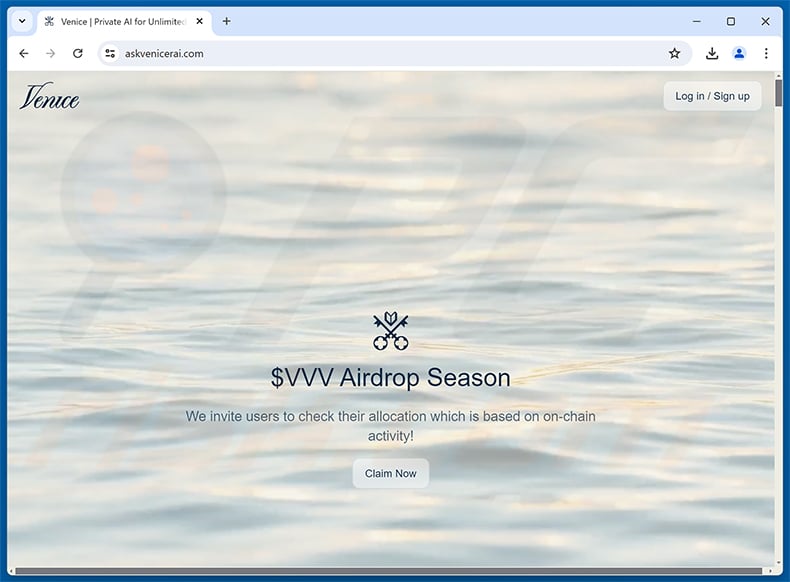Click the Claim Now button
The width and height of the screenshot is (790, 582).
(390, 474)
